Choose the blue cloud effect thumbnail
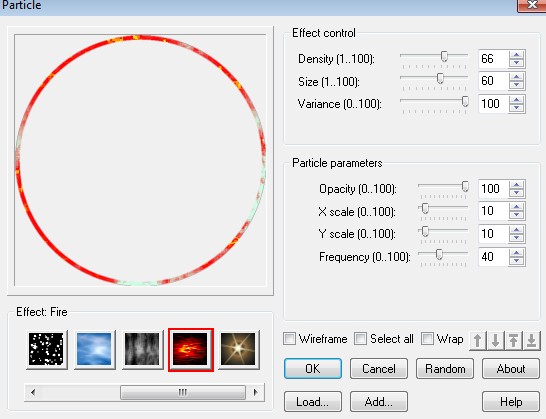This screenshot has width=546, height=419. click(94, 349)
